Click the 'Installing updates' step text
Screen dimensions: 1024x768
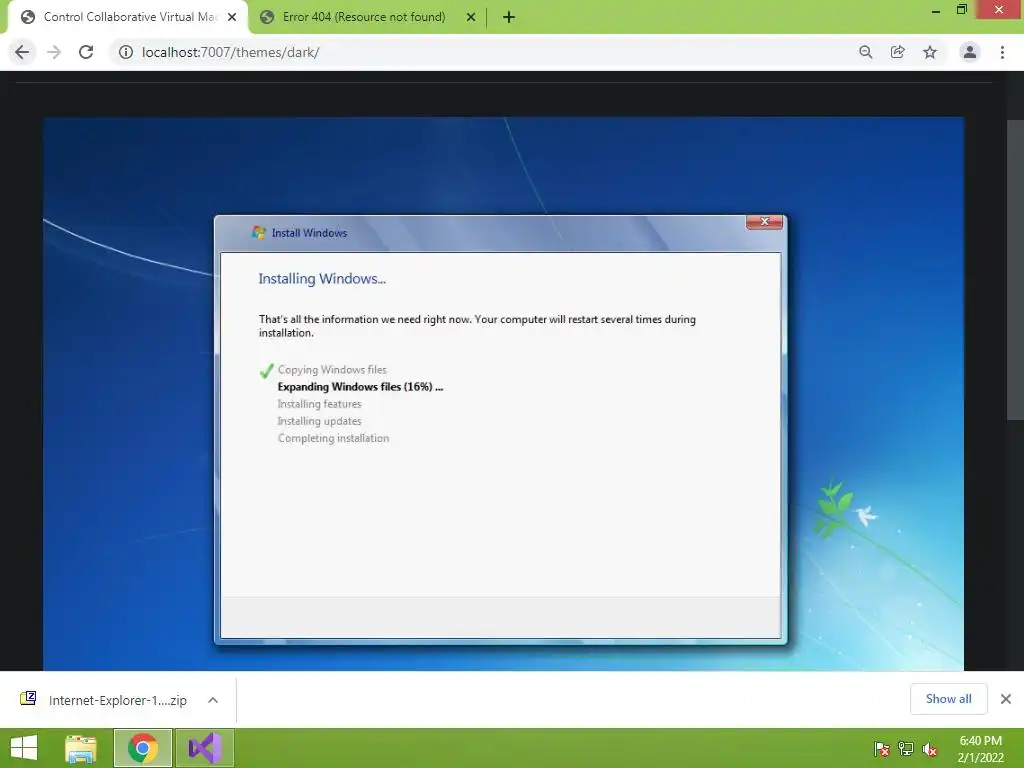click(319, 421)
